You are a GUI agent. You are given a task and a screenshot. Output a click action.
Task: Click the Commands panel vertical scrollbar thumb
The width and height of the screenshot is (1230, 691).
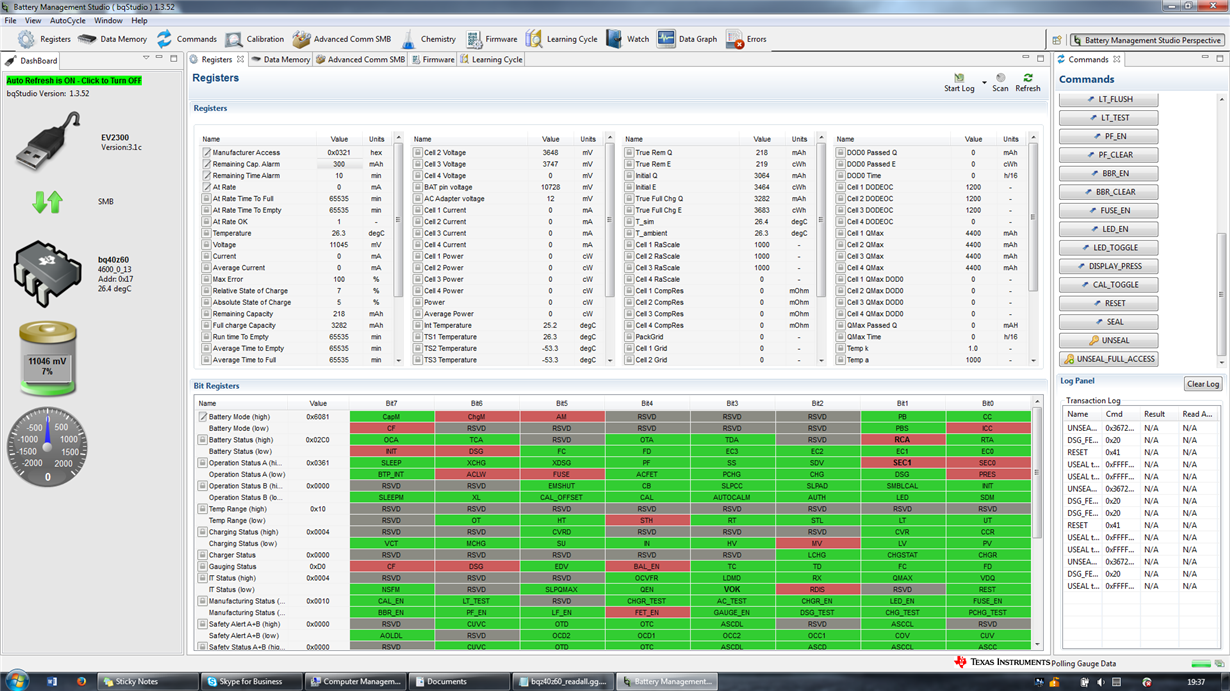pos(1221,293)
